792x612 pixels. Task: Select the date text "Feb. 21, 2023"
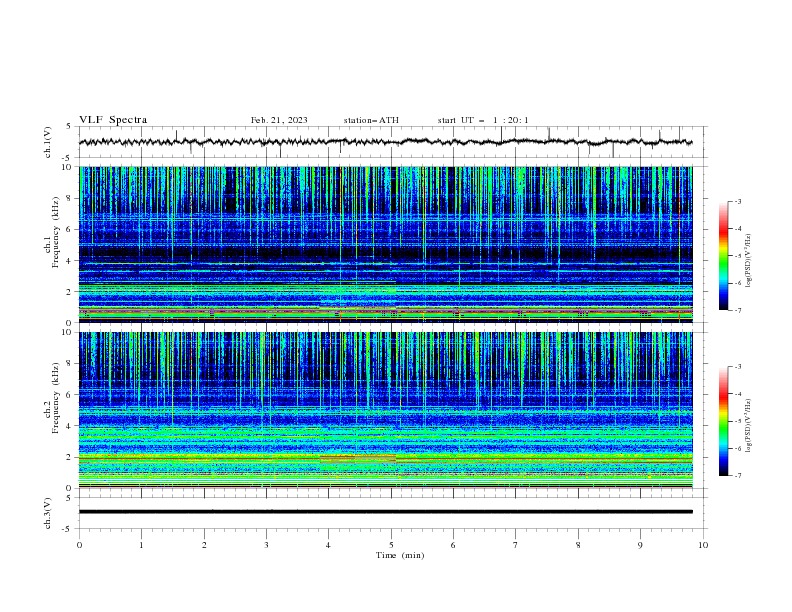point(279,120)
